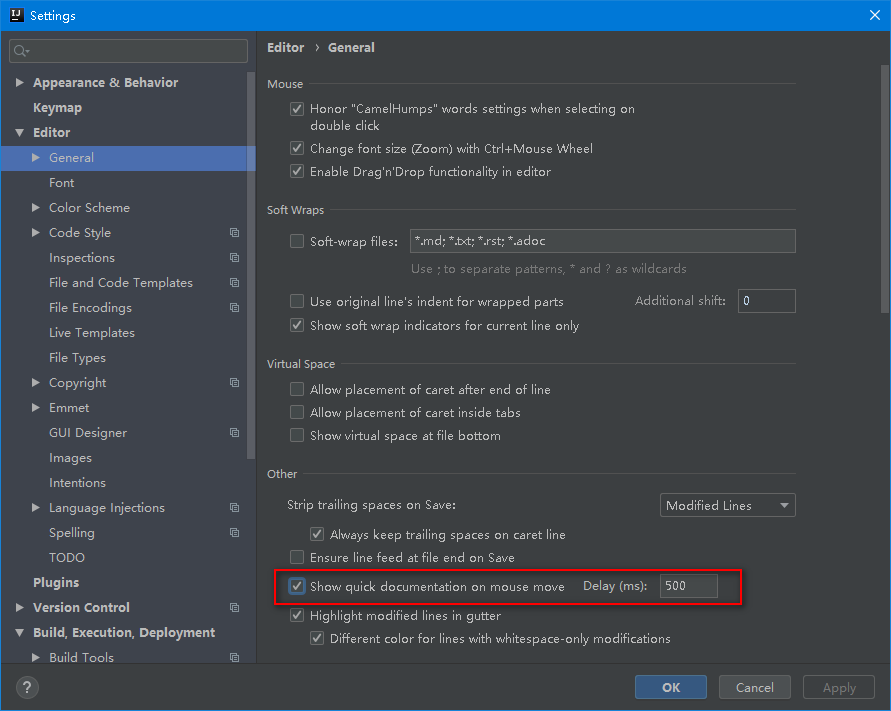Click the project-level icon next to Code Style
Image resolution: width=891 pixels, height=711 pixels.
click(234, 232)
